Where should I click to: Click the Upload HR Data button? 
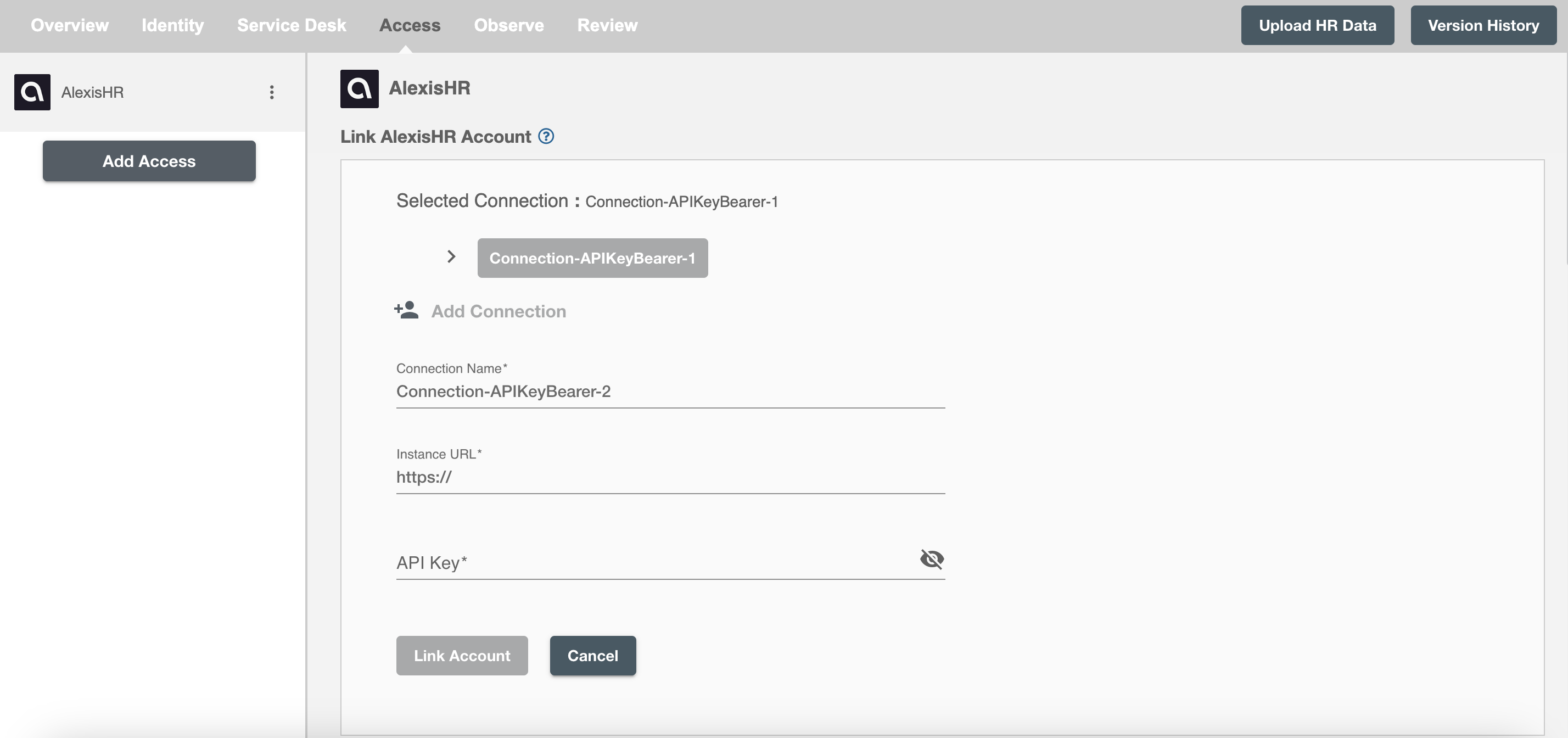point(1317,25)
